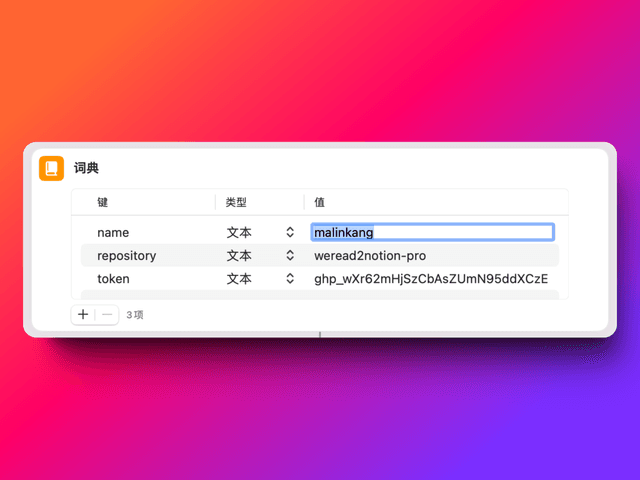Click the 词典 action title
640x480 pixels.
pyautogui.click(x=86, y=168)
